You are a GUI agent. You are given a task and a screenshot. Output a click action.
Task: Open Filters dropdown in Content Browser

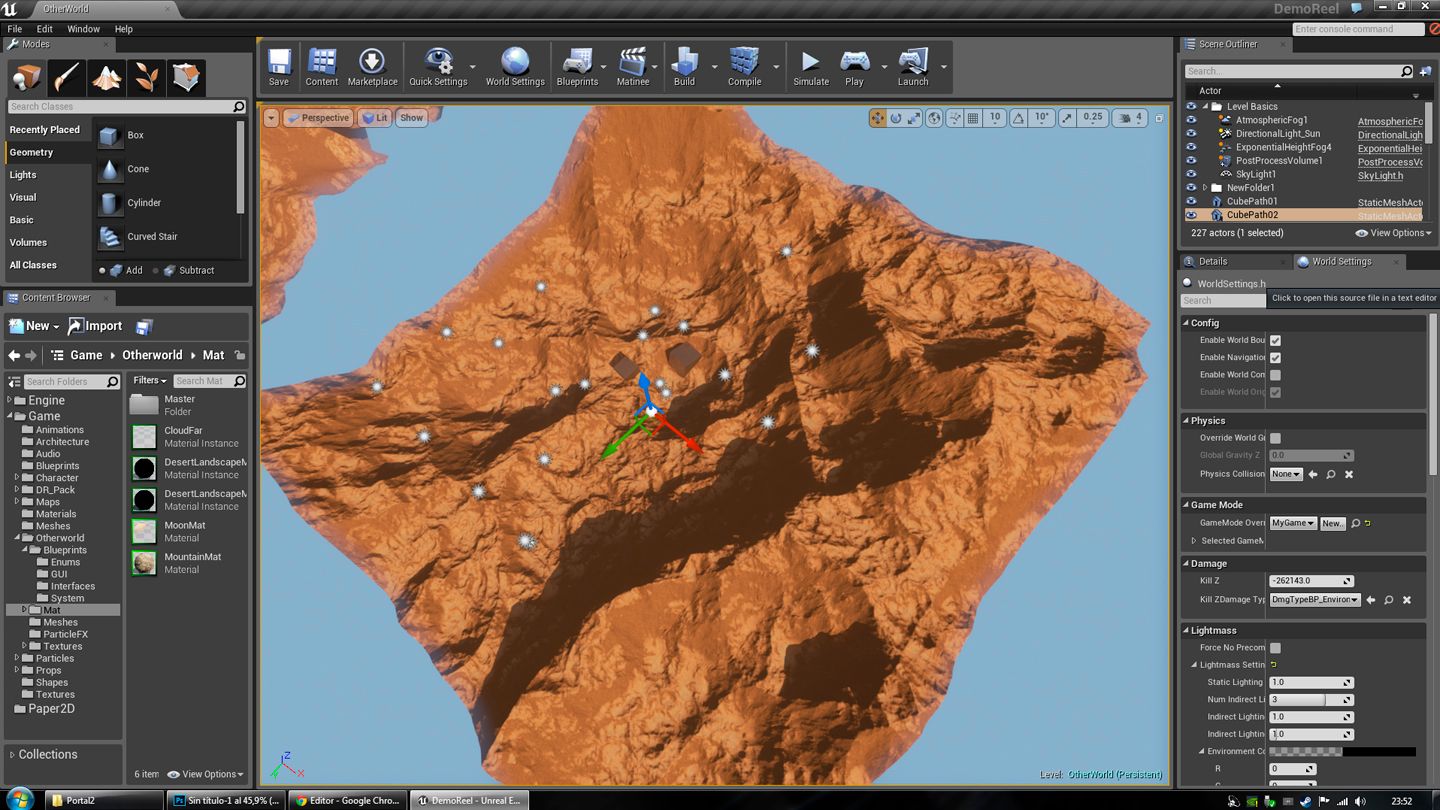pos(150,381)
